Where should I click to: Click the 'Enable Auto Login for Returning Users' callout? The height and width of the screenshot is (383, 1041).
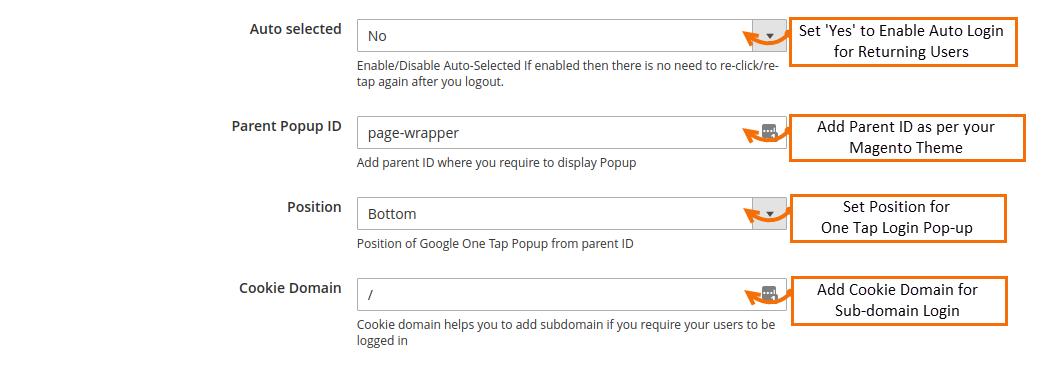pos(902,41)
